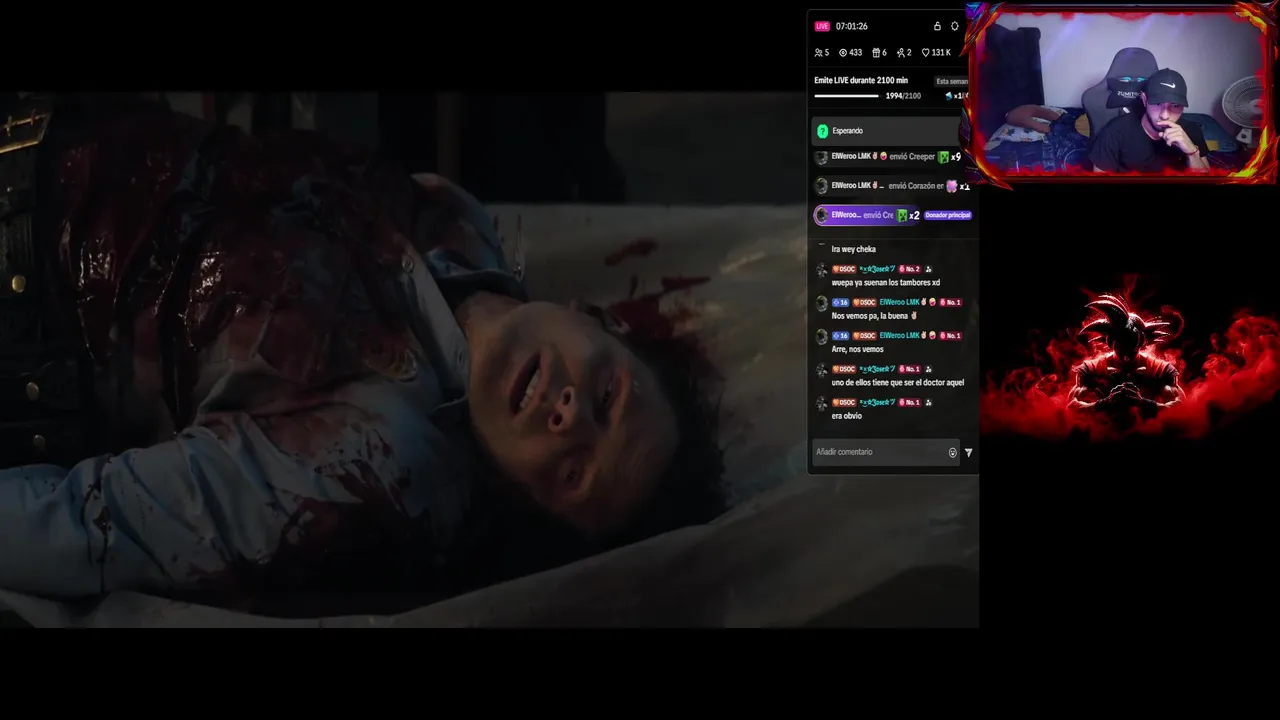
Task: Click the 'Donador principal' badge
Action: pyautogui.click(x=948, y=215)
